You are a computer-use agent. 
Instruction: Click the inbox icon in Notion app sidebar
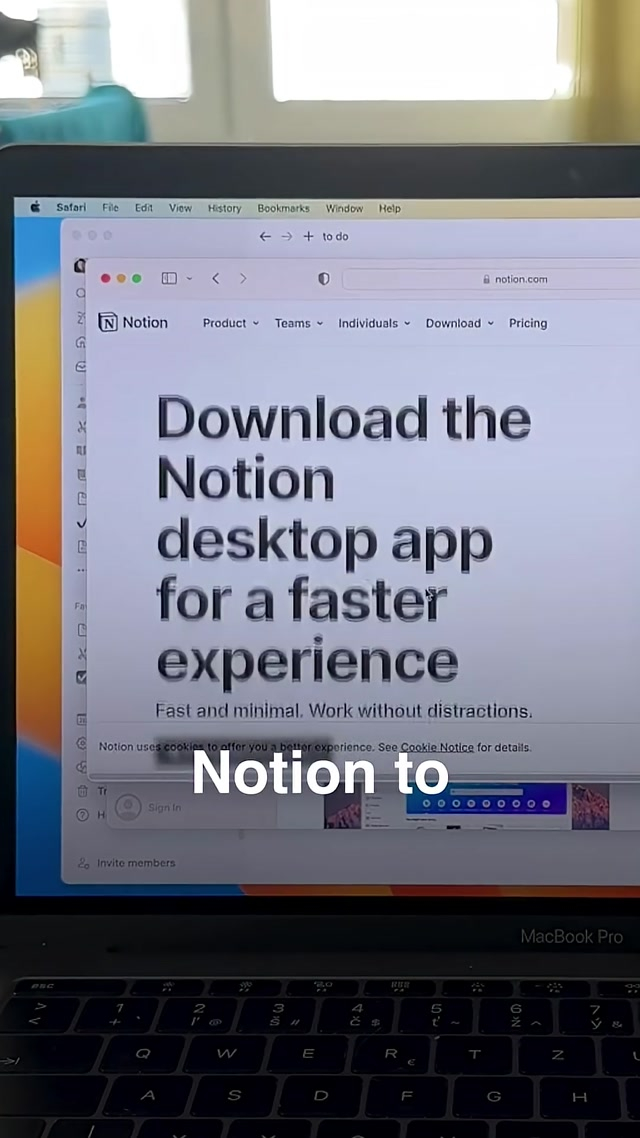pyautogui.click(x=81, y=367)
